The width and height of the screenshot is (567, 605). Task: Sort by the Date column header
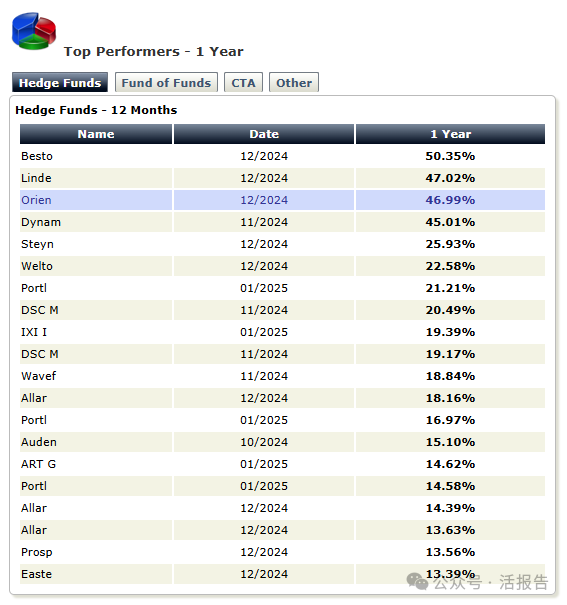[x=264, y=134]
